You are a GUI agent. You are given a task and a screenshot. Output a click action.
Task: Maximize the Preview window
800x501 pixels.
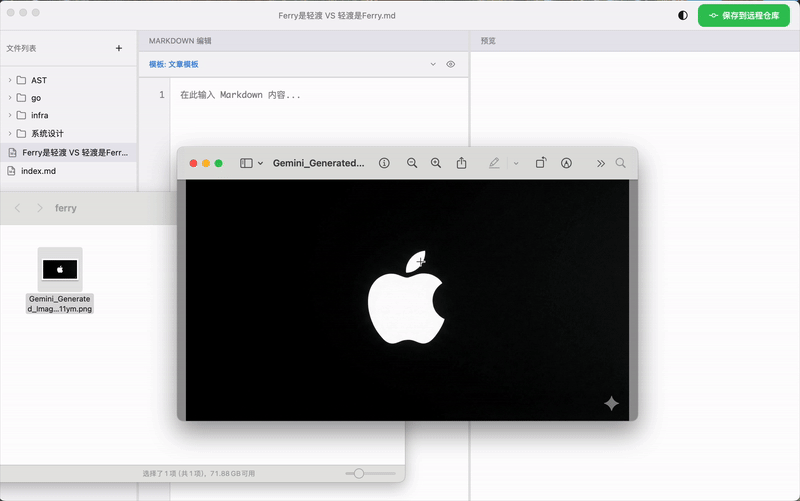tap(218, 163)
